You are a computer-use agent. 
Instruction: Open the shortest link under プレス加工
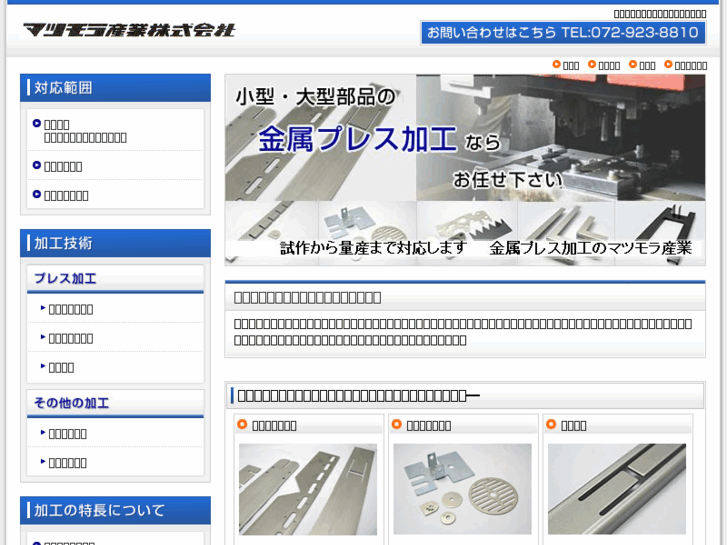click(61, 368)
